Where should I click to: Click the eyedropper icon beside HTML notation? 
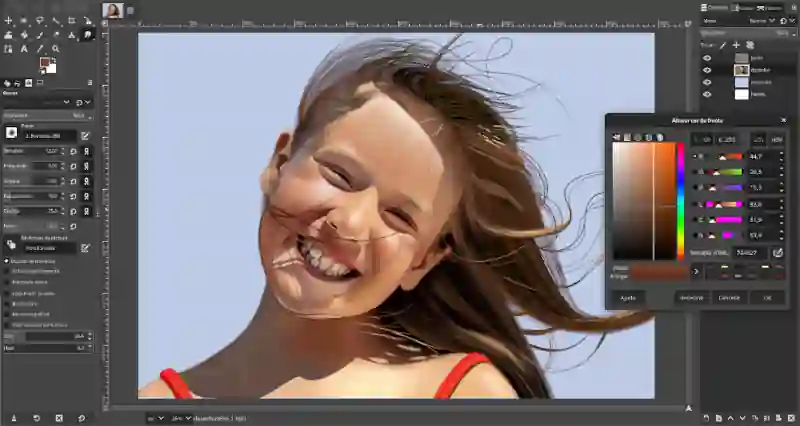[778, 253]
